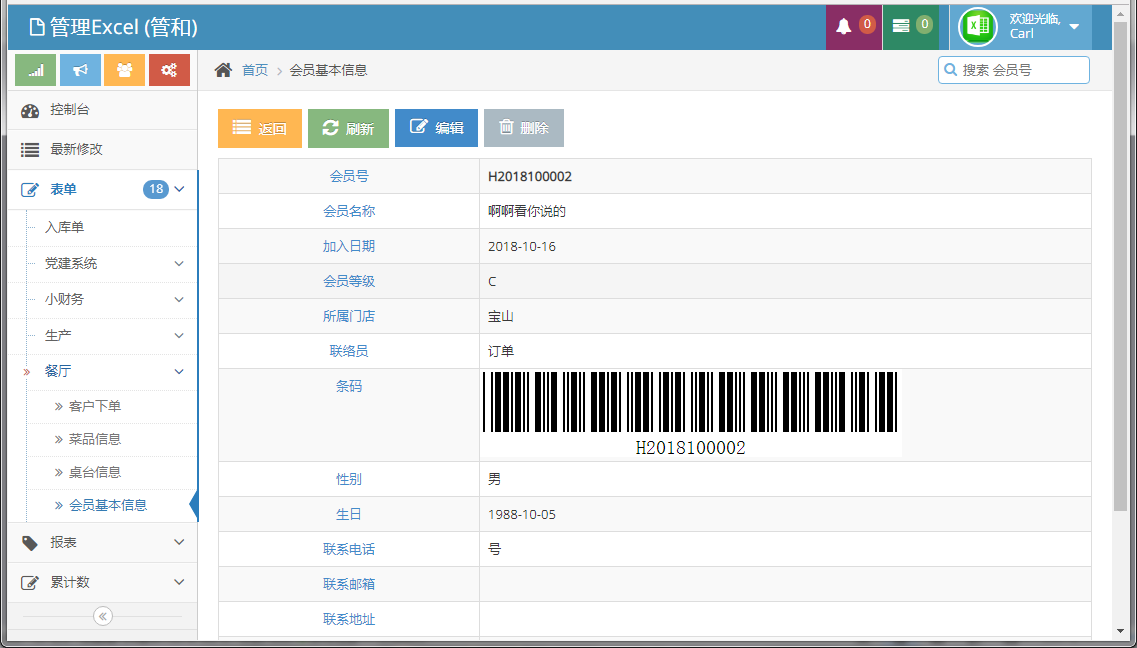1137x648 pixels.
Task: Click the 性别 value 男
Action: pos(495,479)
